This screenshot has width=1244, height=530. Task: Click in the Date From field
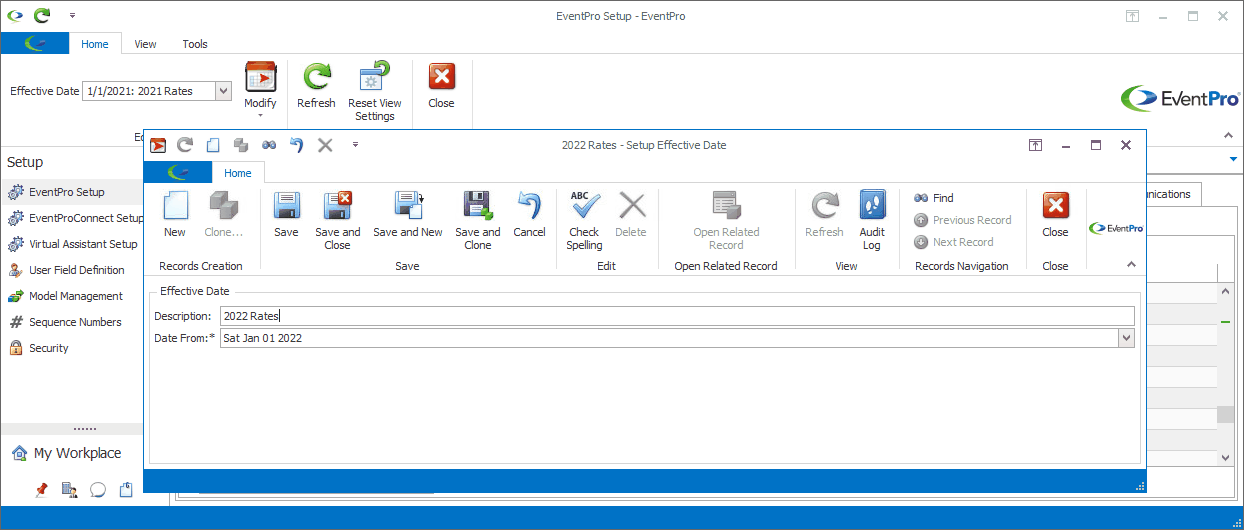[x=669, y=338]
